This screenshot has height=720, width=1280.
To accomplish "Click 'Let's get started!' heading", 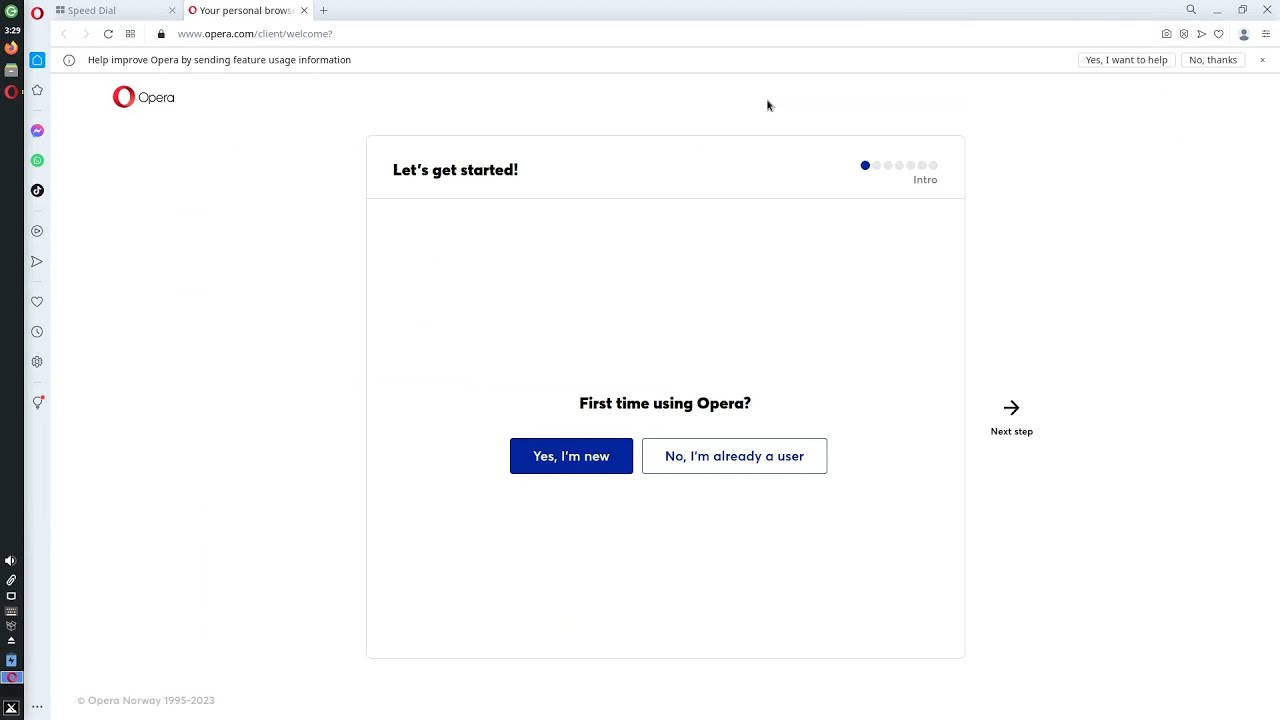I will click(x=455, y=170).
